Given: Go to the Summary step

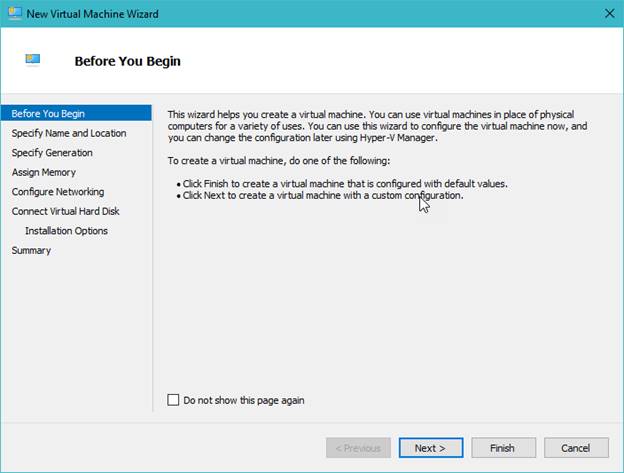Looking at the screenshot, I should (x=31, y=250).
